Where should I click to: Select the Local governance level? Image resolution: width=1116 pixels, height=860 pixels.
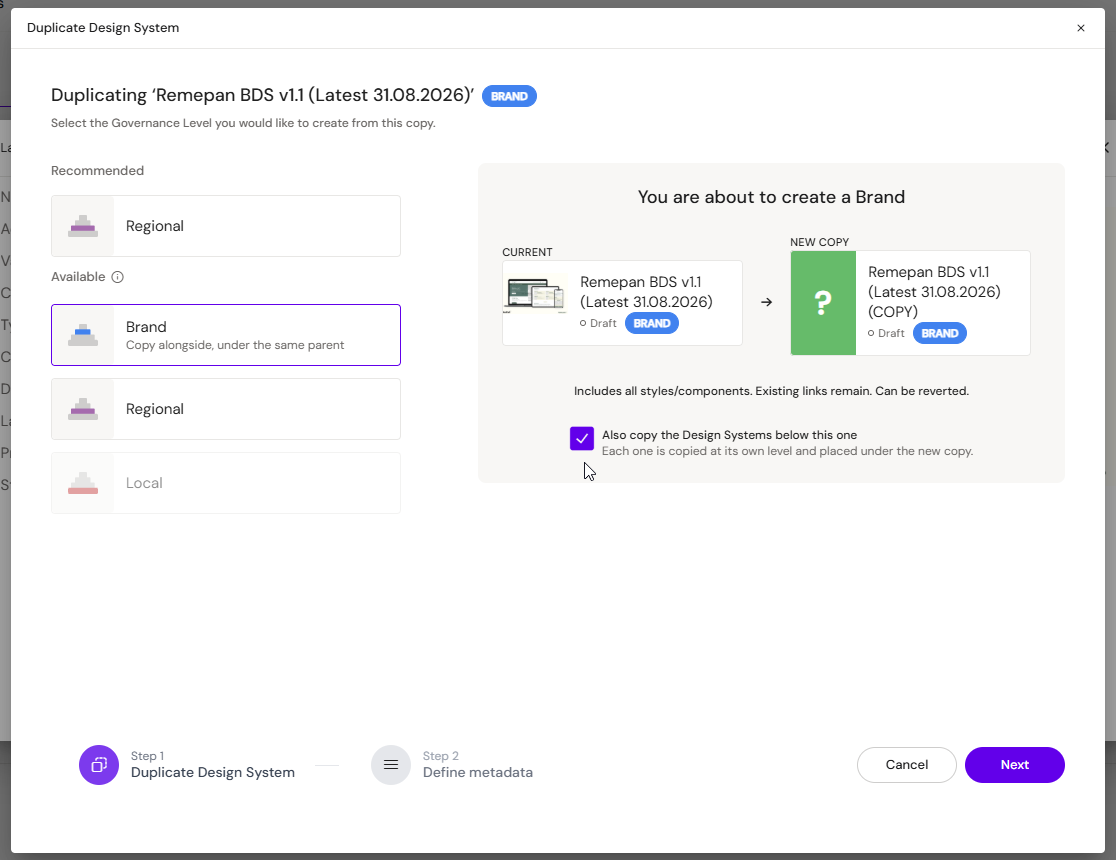(226, 483)
